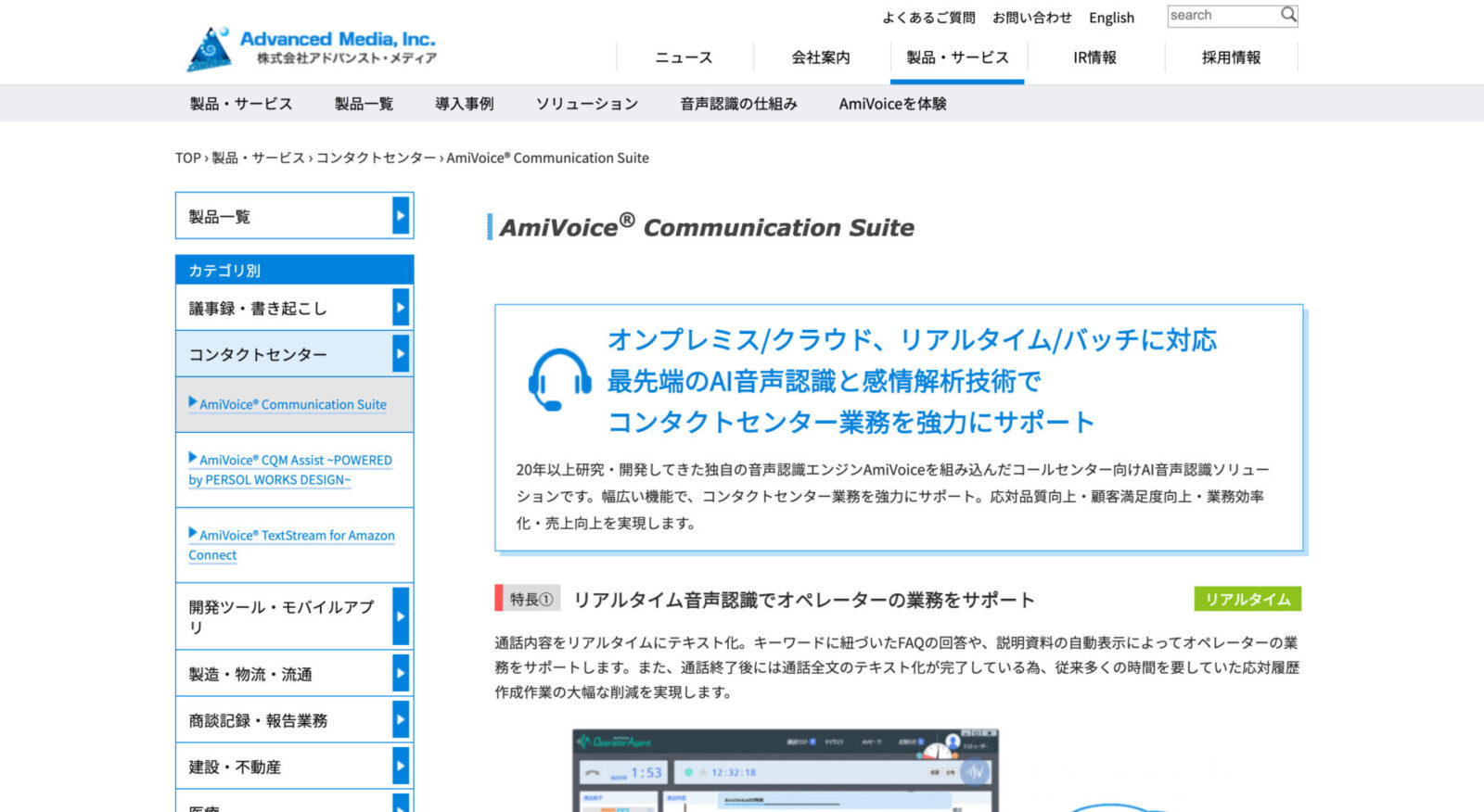1484x812 pixels.
Task: Open the IR情報 menu item
Action: point(1094,57)
